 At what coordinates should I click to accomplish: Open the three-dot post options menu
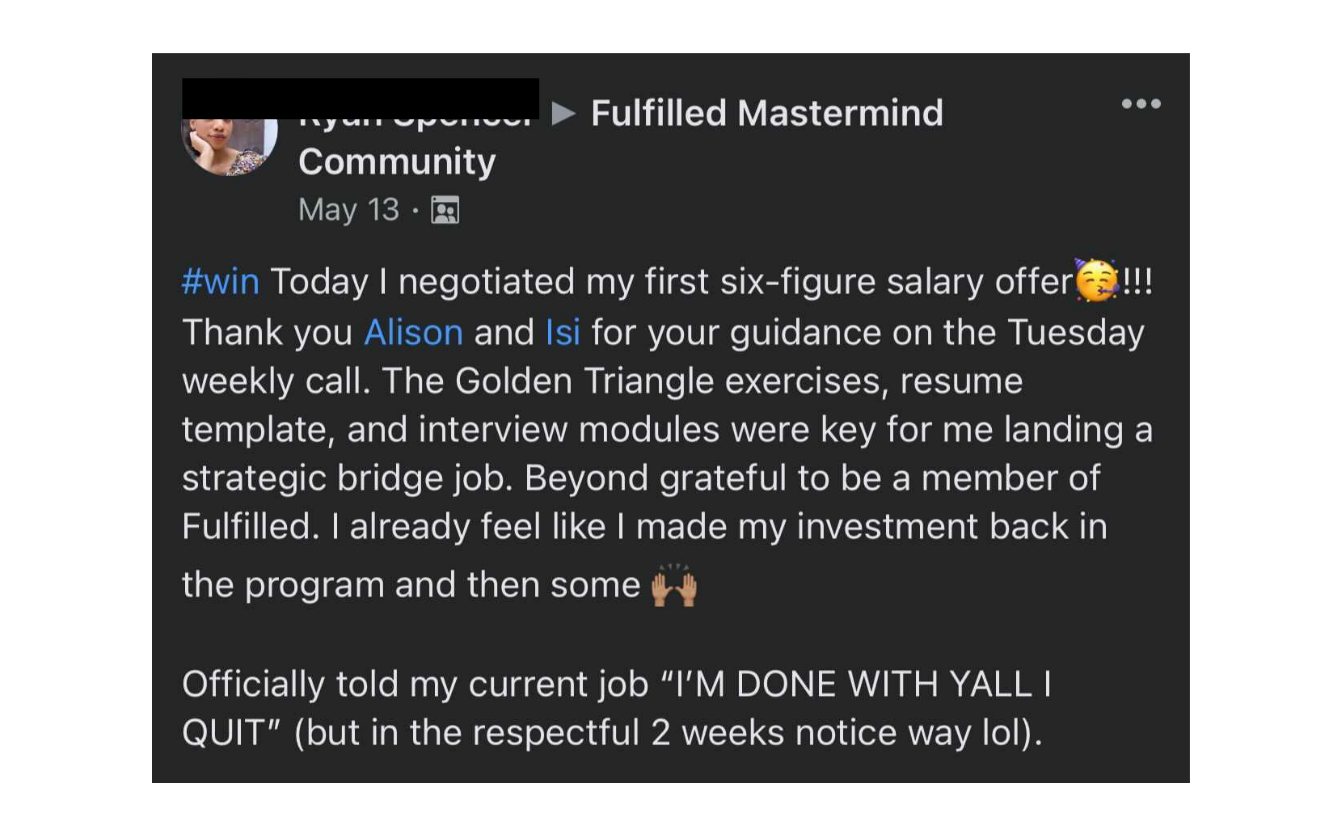[x=1141, y=104]
